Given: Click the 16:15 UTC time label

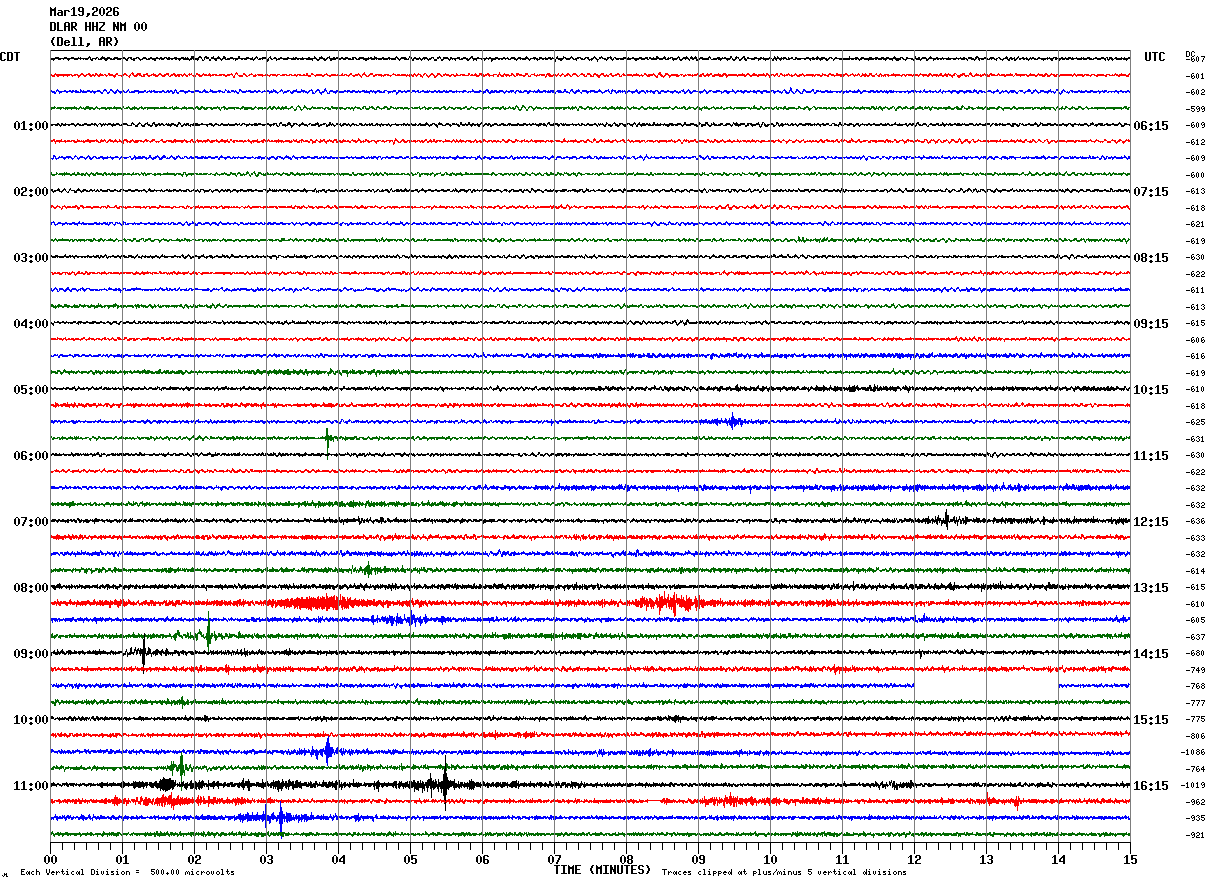Looking at the screenshot, I should tap(1151, 786).
